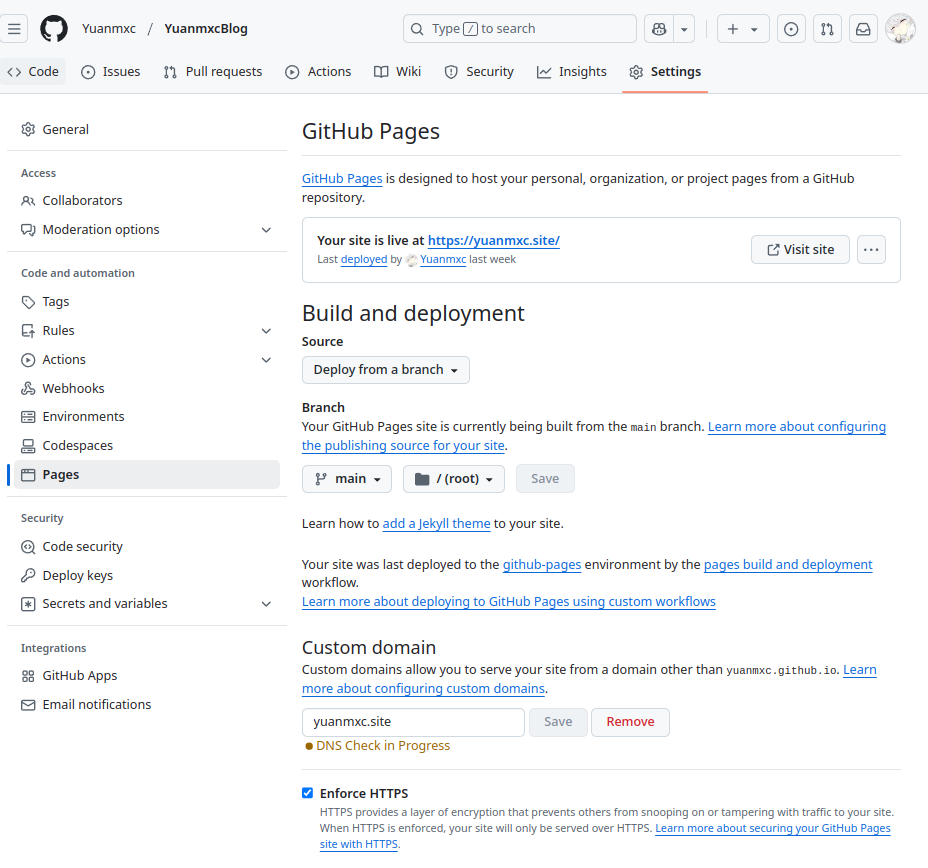Open dropdown next to Copilot icon
Screen dimensions: 928x868
[684, 29]
